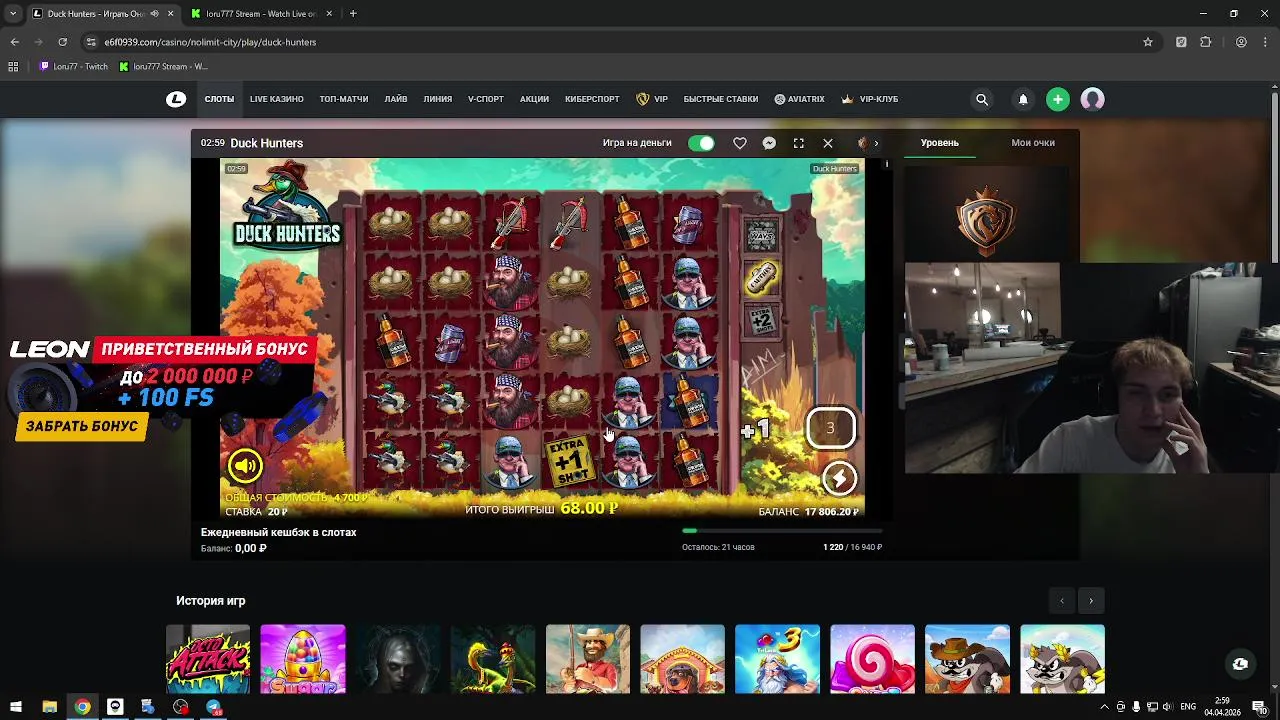Open the candy lollipop game thumbnail
Viewport: 1280px width, 720px height.
click(872, 659)
